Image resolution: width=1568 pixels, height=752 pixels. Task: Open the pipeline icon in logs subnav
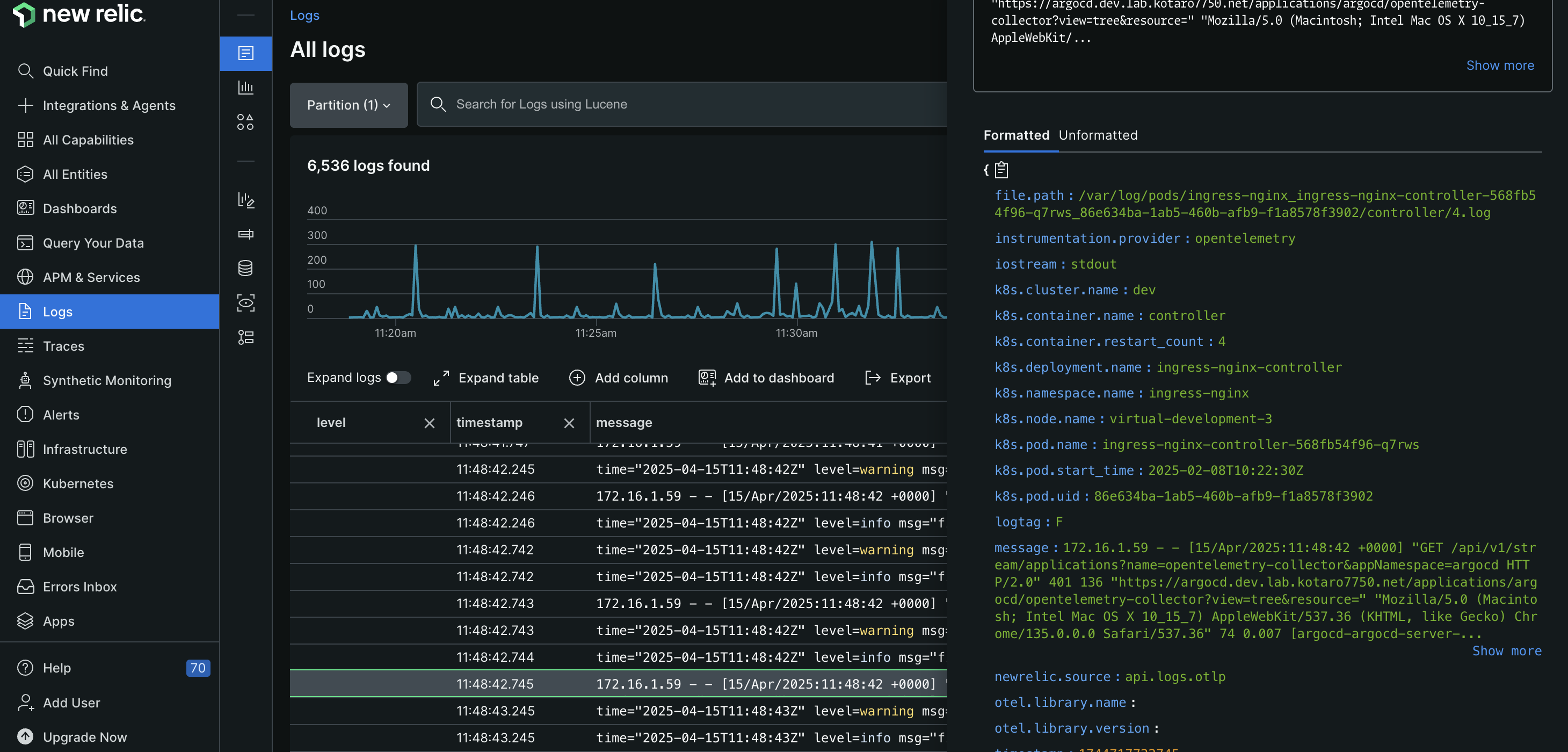(246, 234)
